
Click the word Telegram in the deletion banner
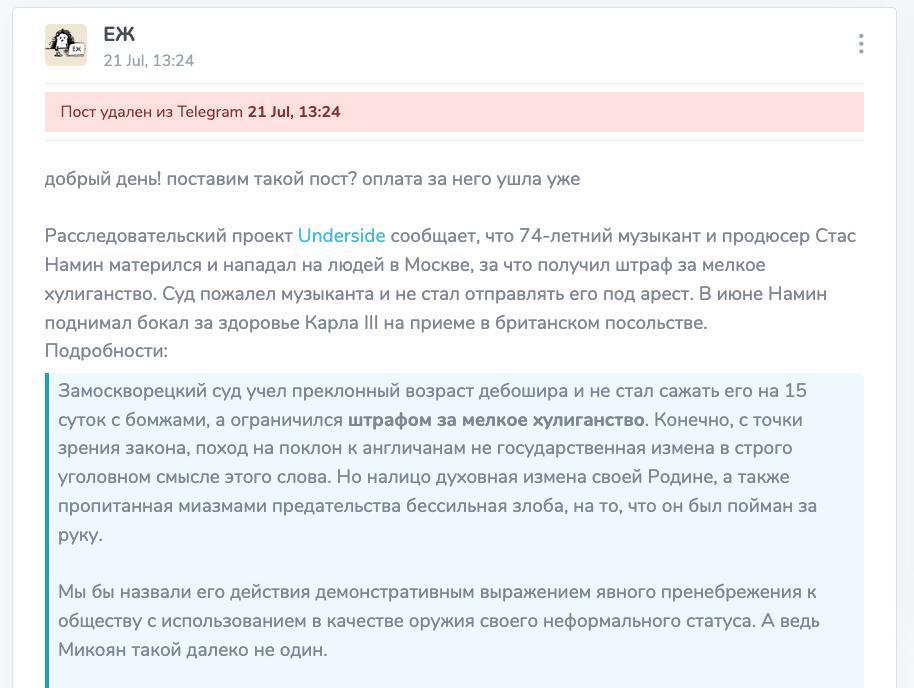[209, 112]
